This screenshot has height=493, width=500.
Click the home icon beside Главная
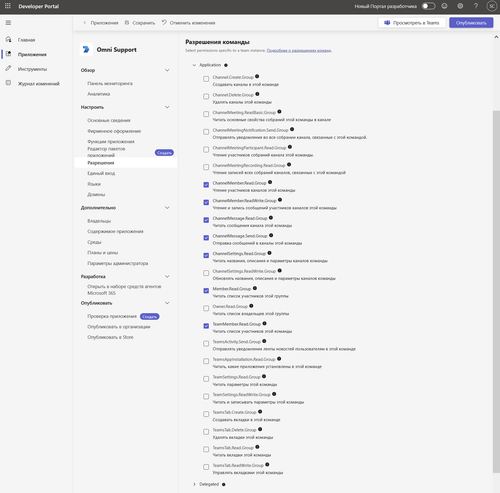point(8,39)
